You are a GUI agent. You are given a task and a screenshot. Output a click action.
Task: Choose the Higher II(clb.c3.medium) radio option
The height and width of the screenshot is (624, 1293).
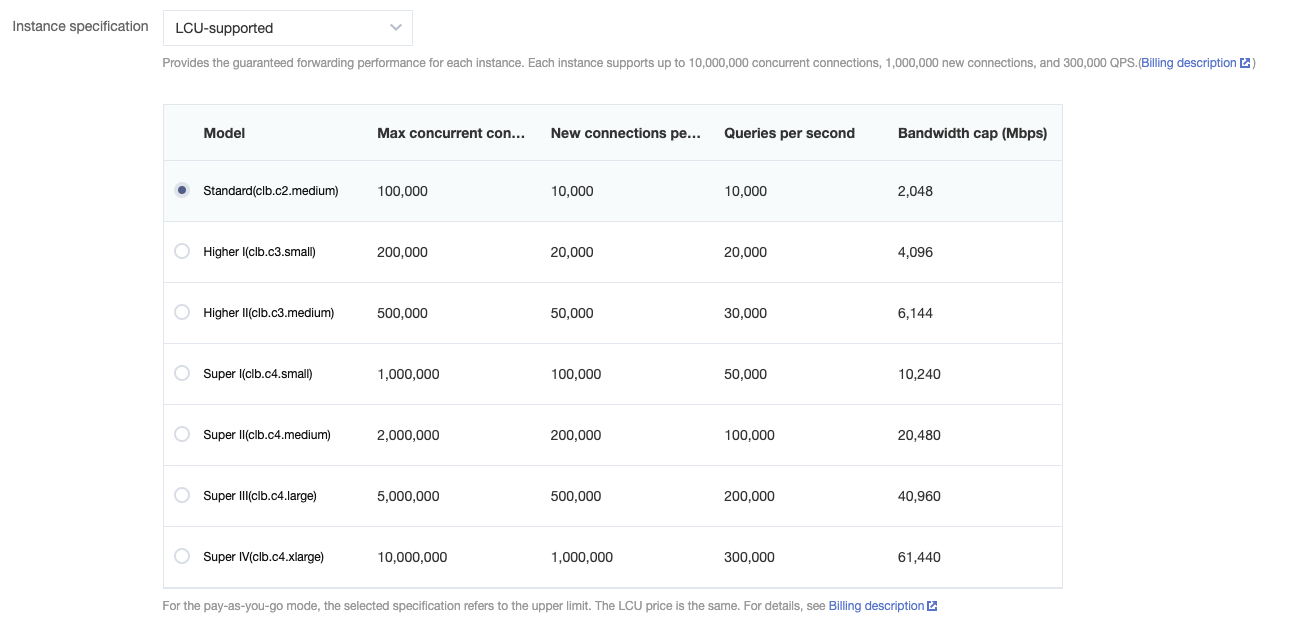tap(182, 312)
